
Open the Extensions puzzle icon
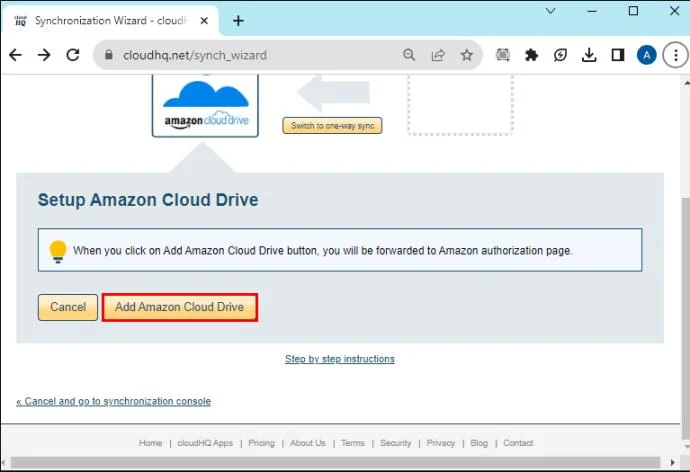point(531,55)
